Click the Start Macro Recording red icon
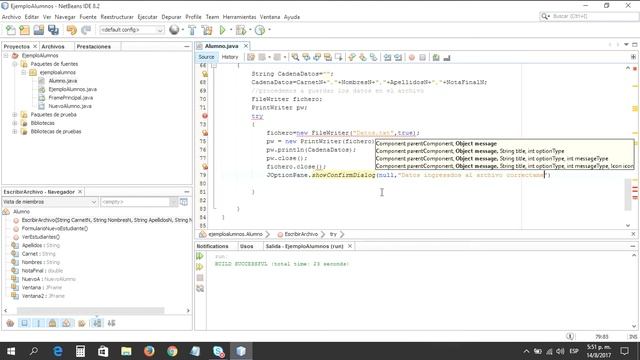 [x=411, y=58]
